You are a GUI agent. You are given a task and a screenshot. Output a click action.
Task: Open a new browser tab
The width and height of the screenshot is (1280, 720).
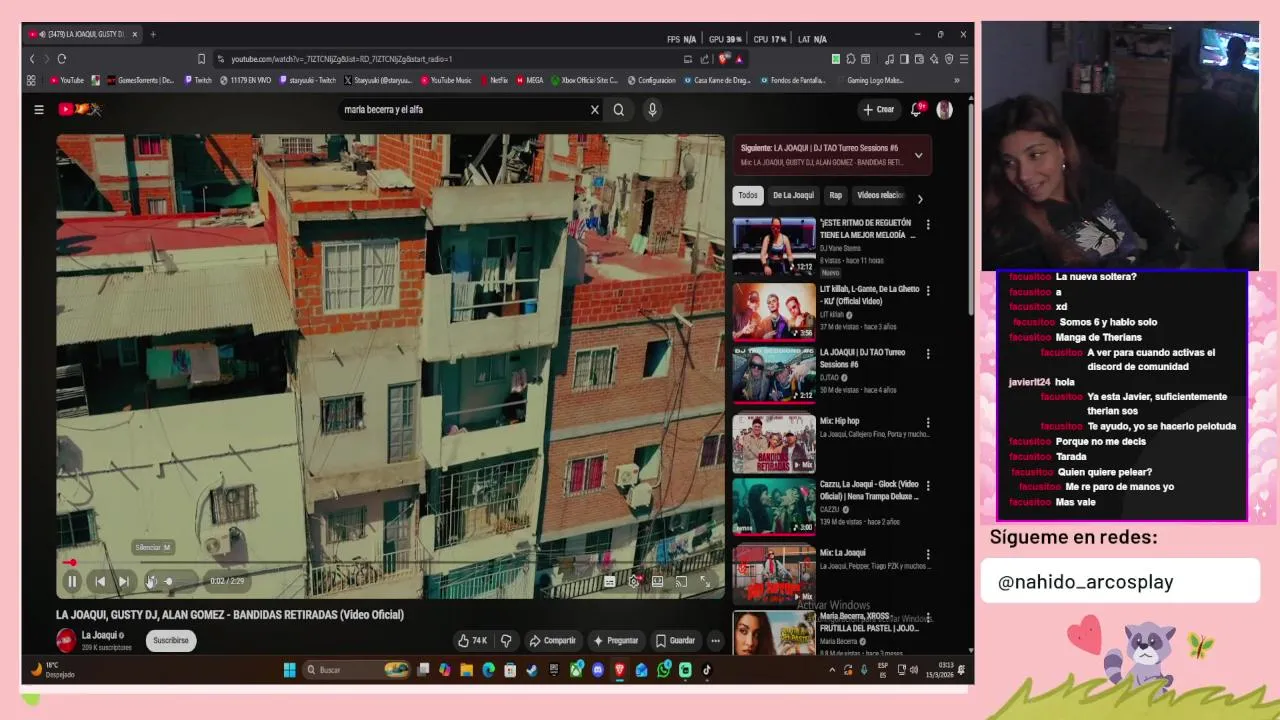(153, 34)
